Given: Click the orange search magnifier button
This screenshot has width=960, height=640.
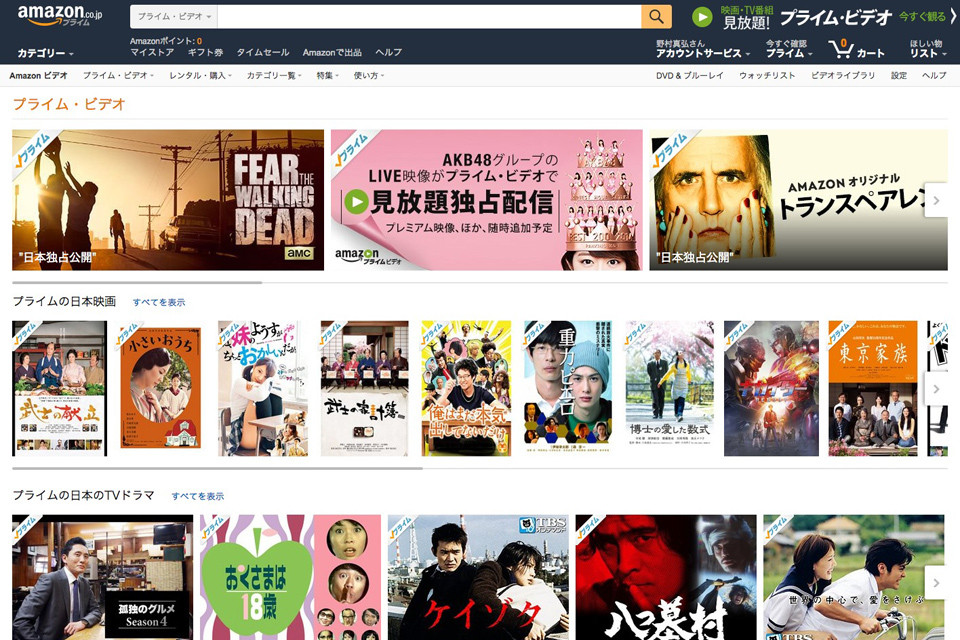Looking at the screenshot, I should pos(655,16).
